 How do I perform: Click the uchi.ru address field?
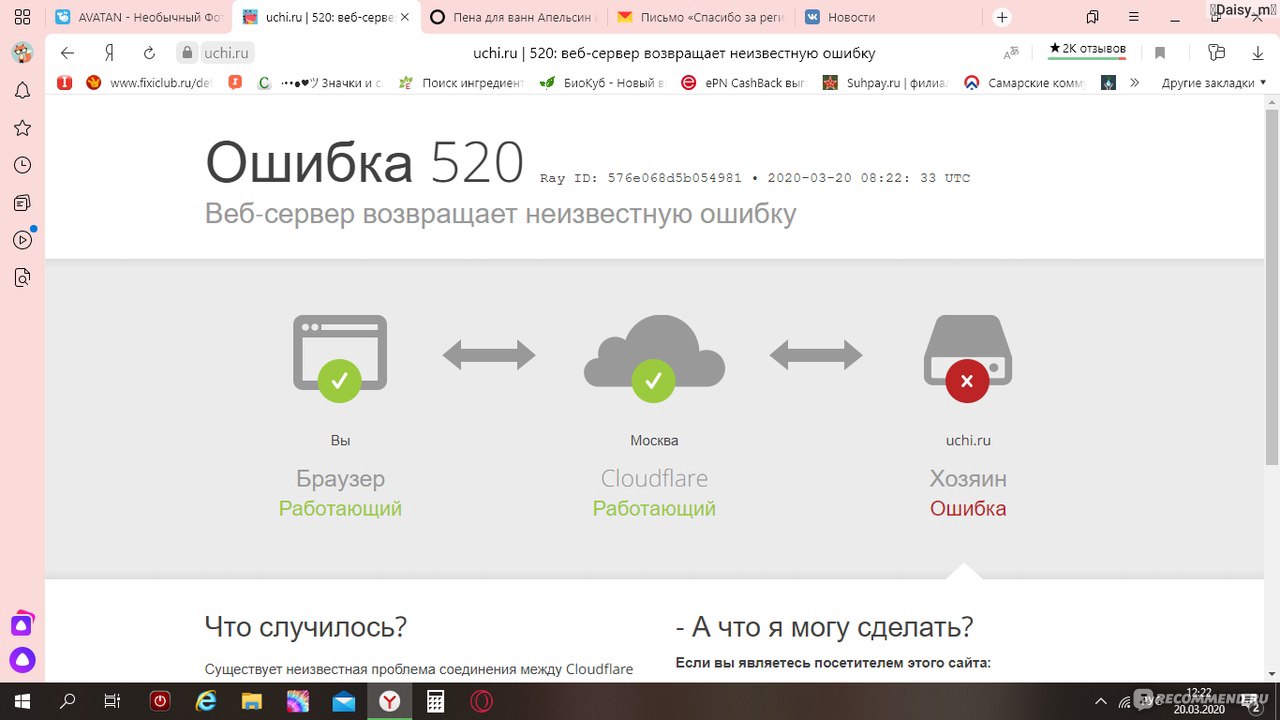(226, 53)
